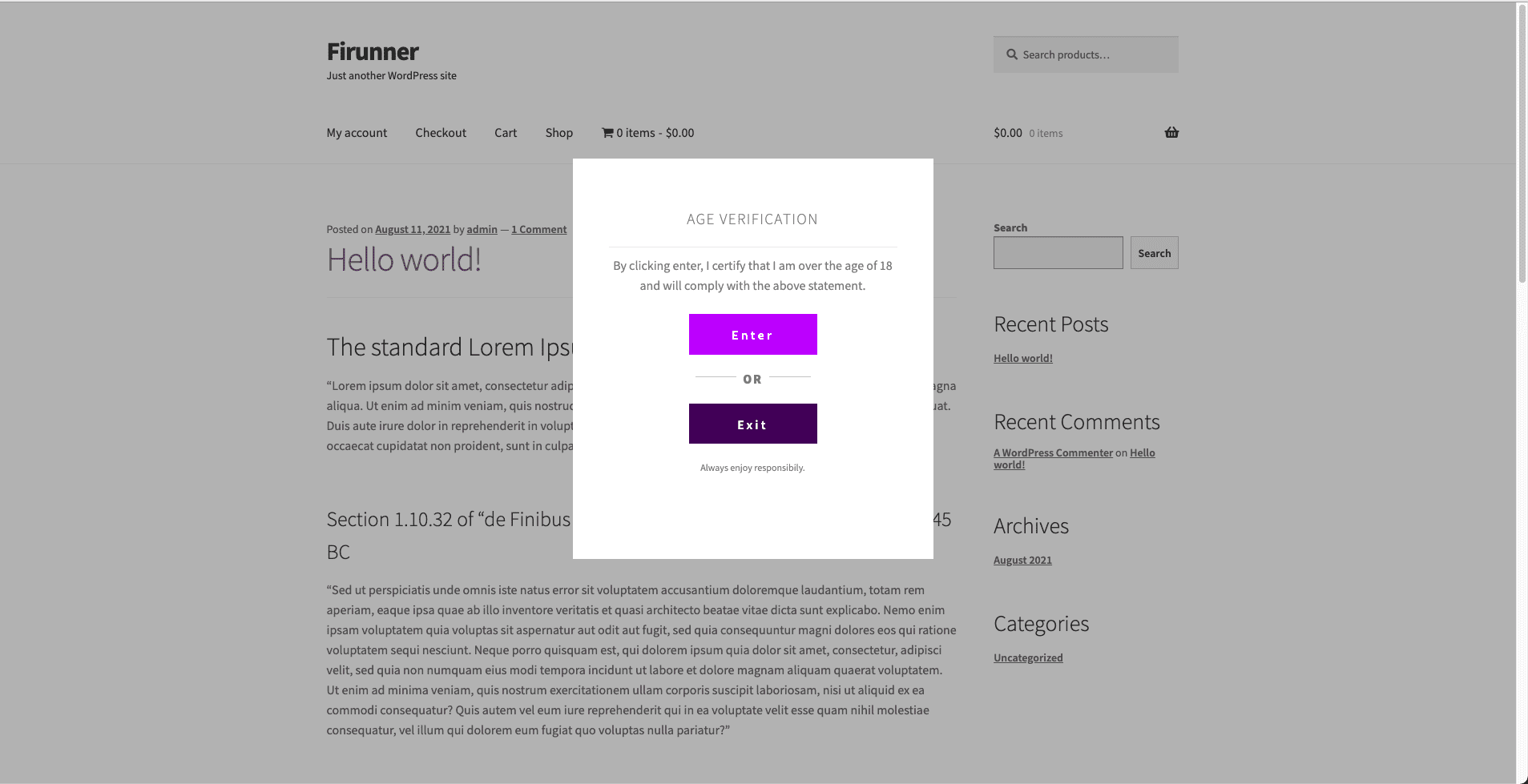Open the 1 Comment link
Viewport: 1528px width, 784px height.
pos(538,229)
